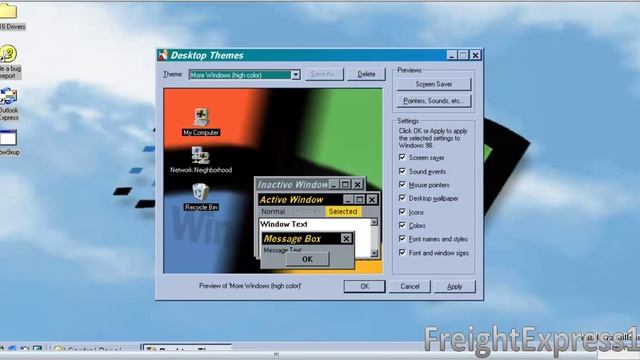Click the Active Window close icon in preview
Viewport: 640px width, 360px height.
coord(372,200)
